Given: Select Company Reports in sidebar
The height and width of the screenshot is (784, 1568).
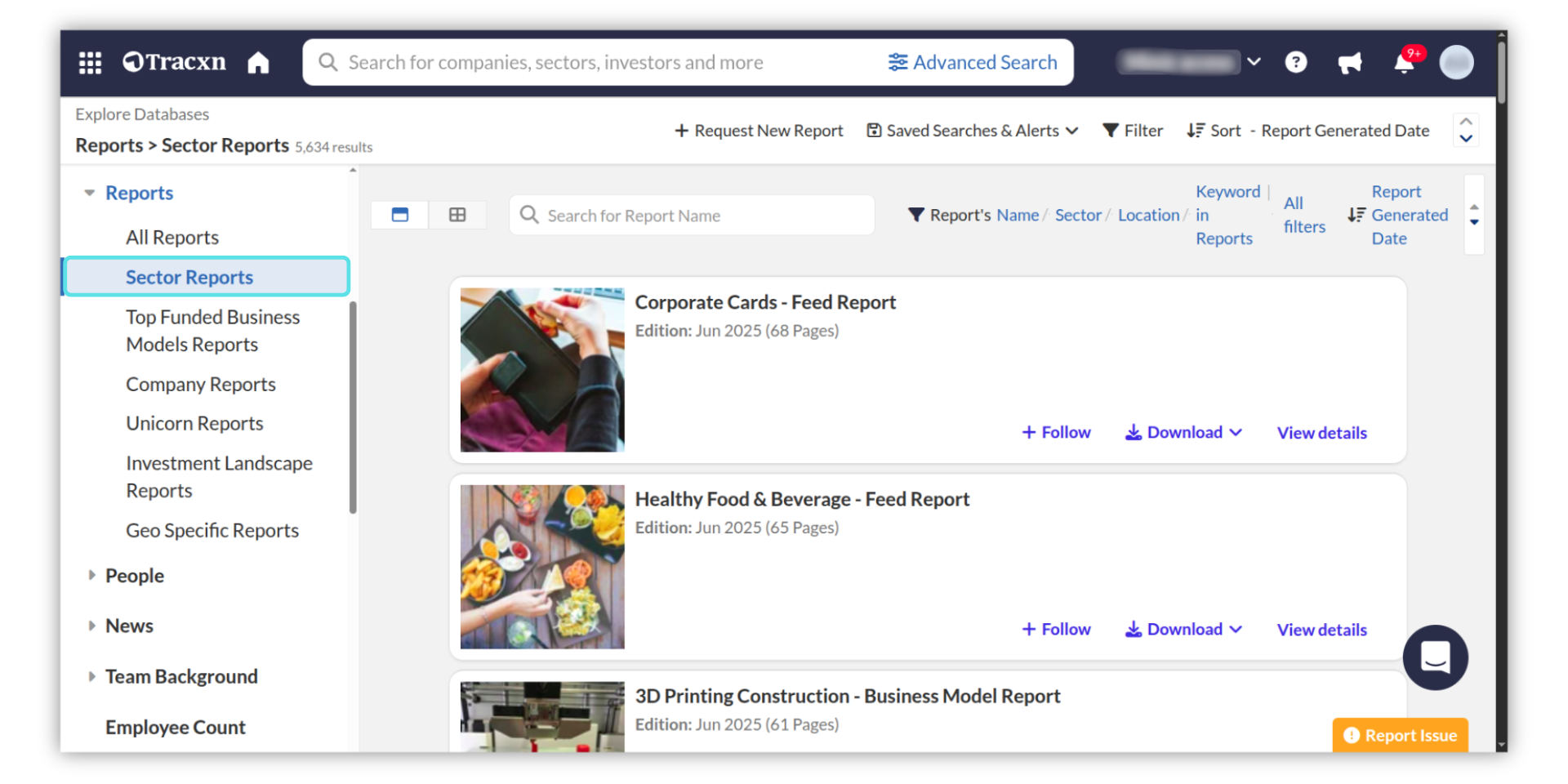Looking at the screenshot, I should (200, 385).
